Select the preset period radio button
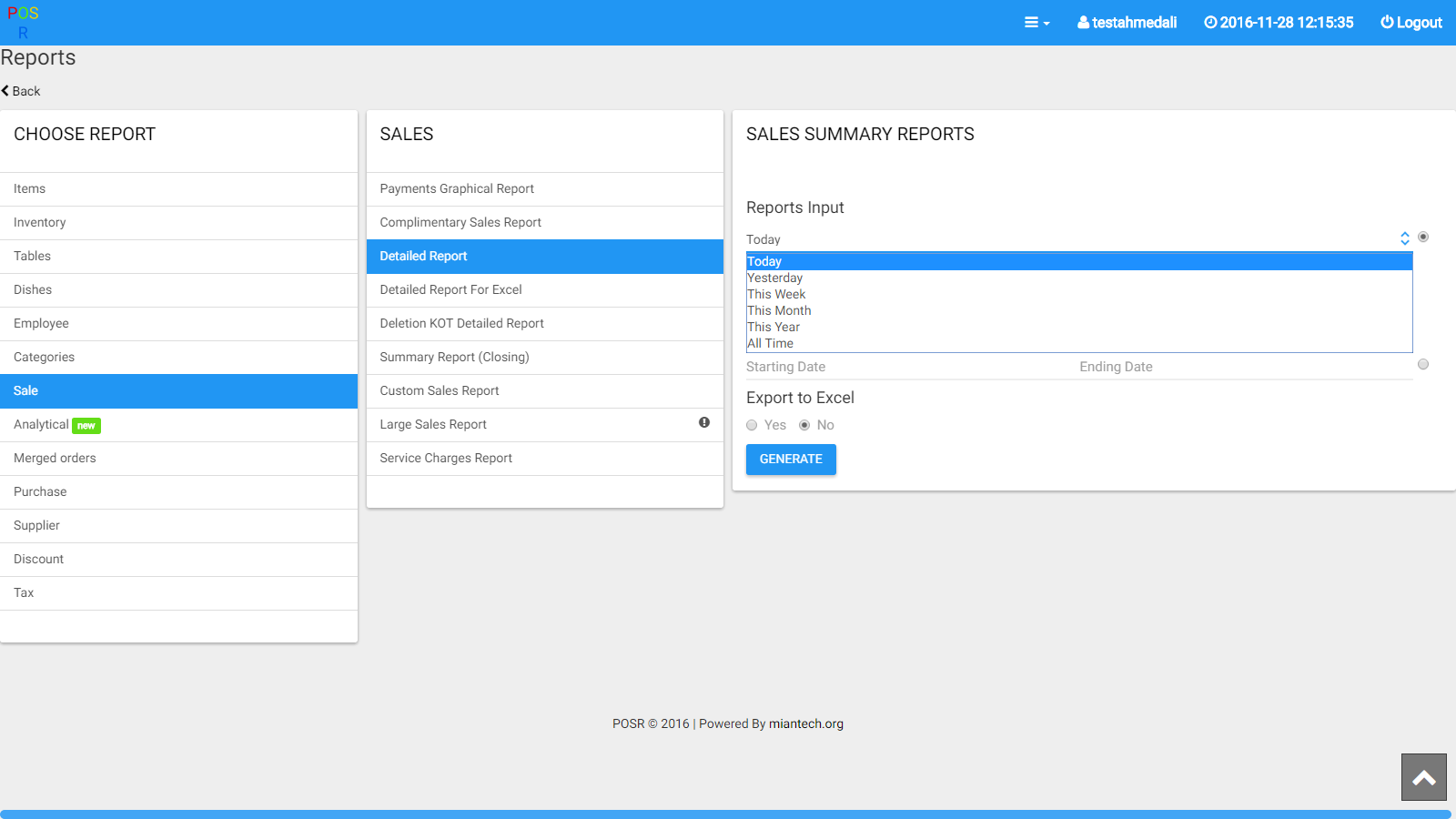 [x=1423, y=237]
